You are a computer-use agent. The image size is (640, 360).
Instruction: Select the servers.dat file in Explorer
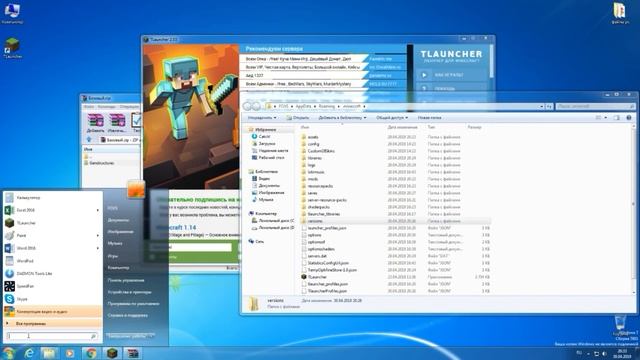click(x=317, y=256)
